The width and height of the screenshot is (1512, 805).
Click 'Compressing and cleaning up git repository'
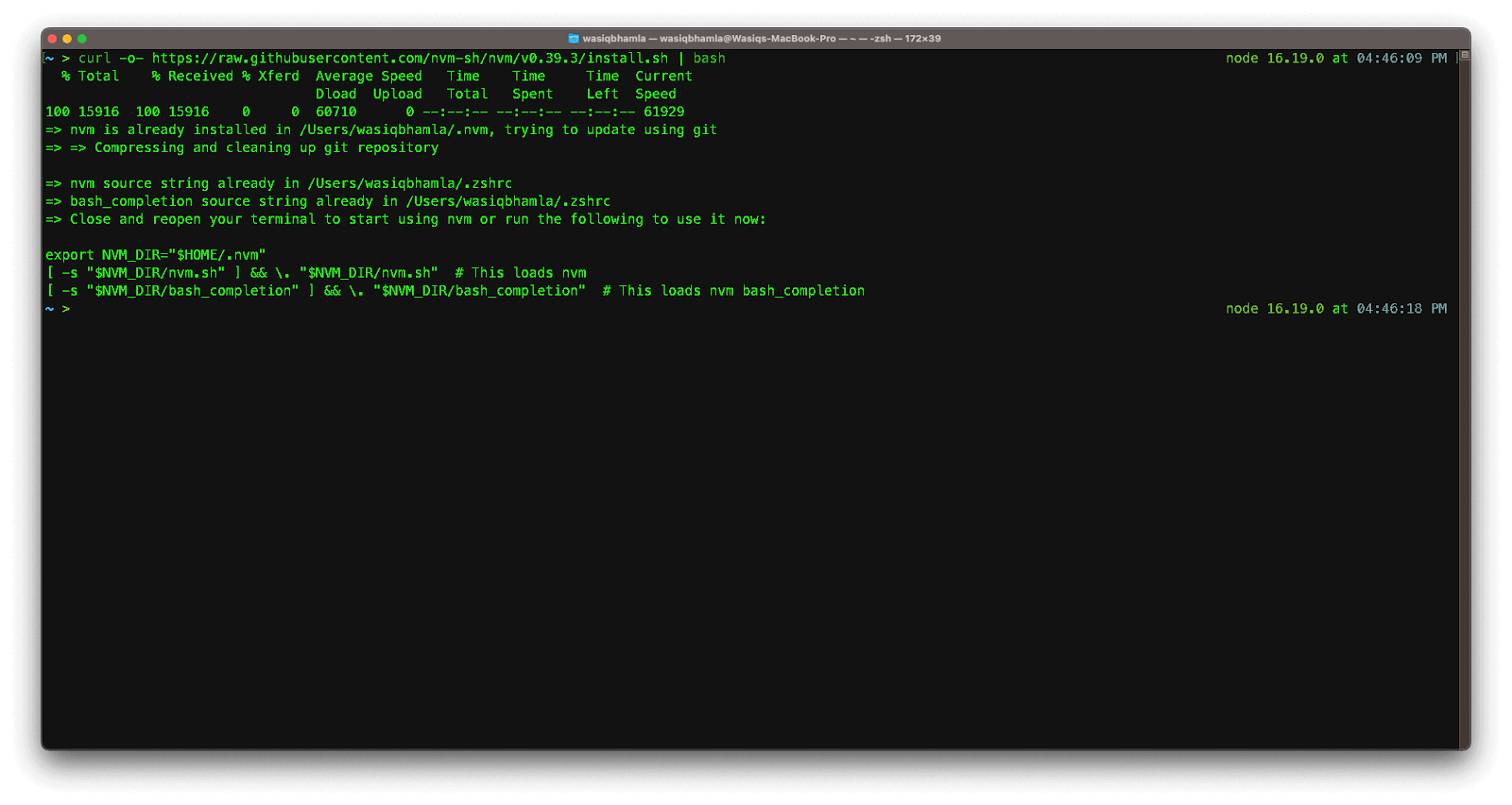[266, 148]
